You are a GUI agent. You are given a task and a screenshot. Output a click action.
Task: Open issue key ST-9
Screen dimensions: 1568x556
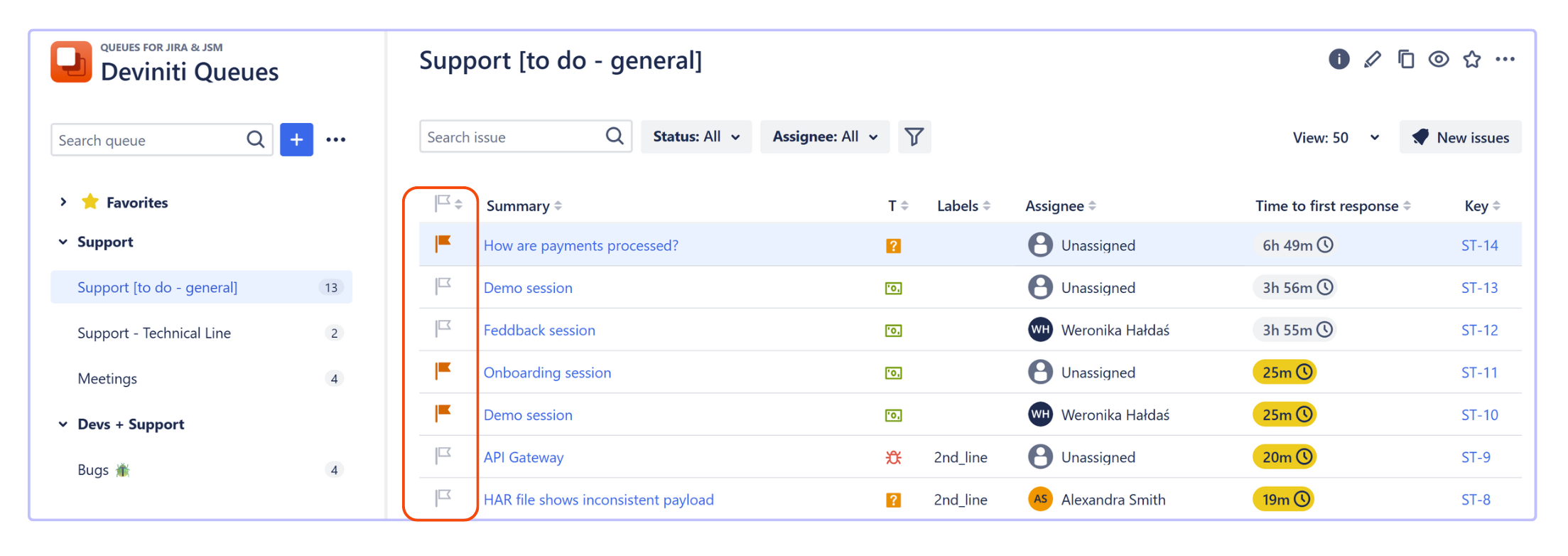(x=1476, y=457)
